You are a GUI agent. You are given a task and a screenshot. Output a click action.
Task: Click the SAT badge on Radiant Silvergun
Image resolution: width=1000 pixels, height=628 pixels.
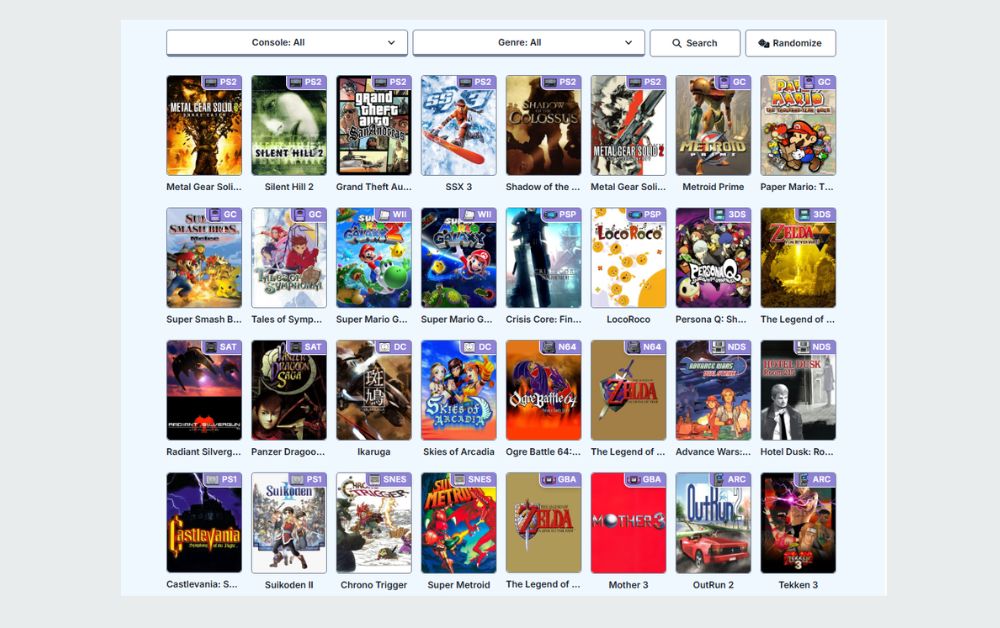(224, 348)
